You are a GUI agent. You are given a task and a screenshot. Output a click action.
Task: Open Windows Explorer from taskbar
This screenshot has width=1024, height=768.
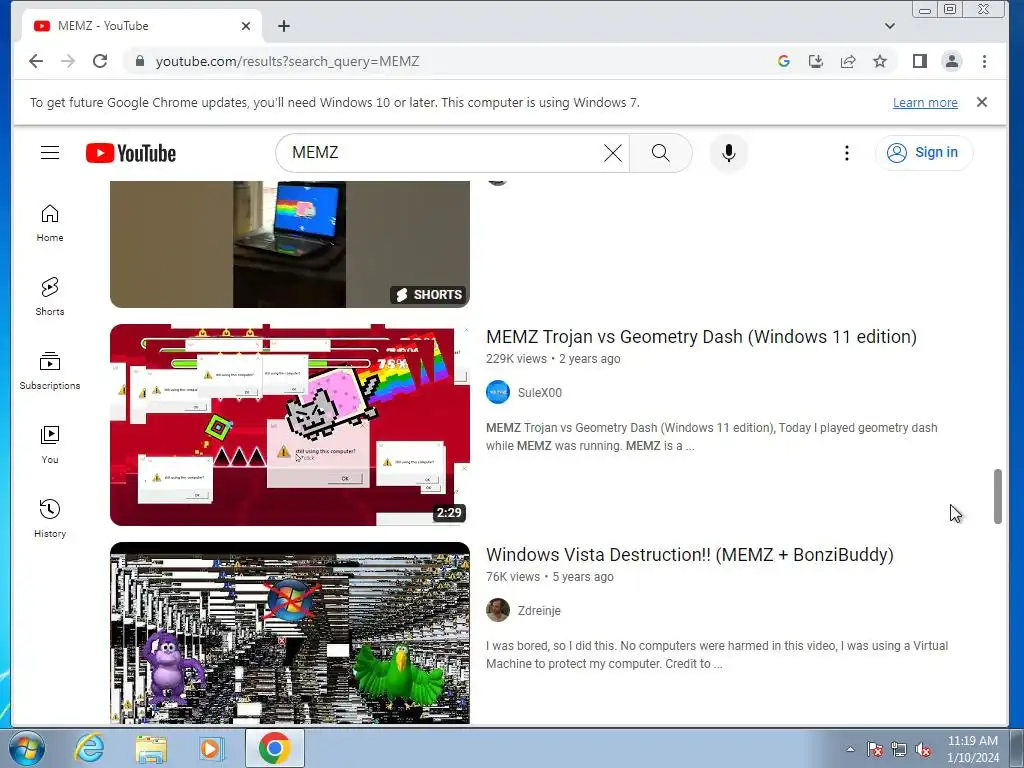coord(151,748)
